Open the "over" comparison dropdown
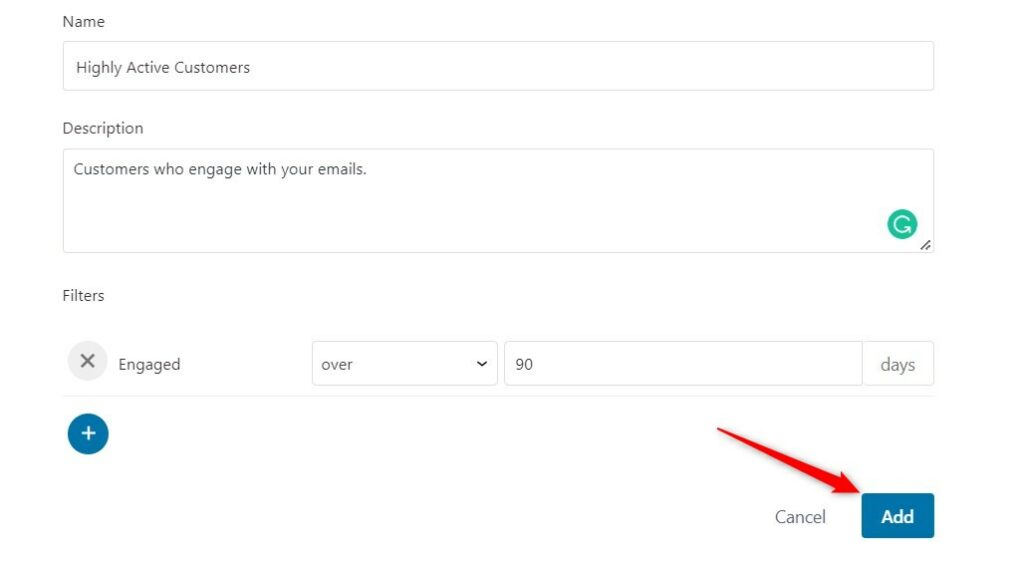The image size is (1024, 565). (x=404, y=363)
